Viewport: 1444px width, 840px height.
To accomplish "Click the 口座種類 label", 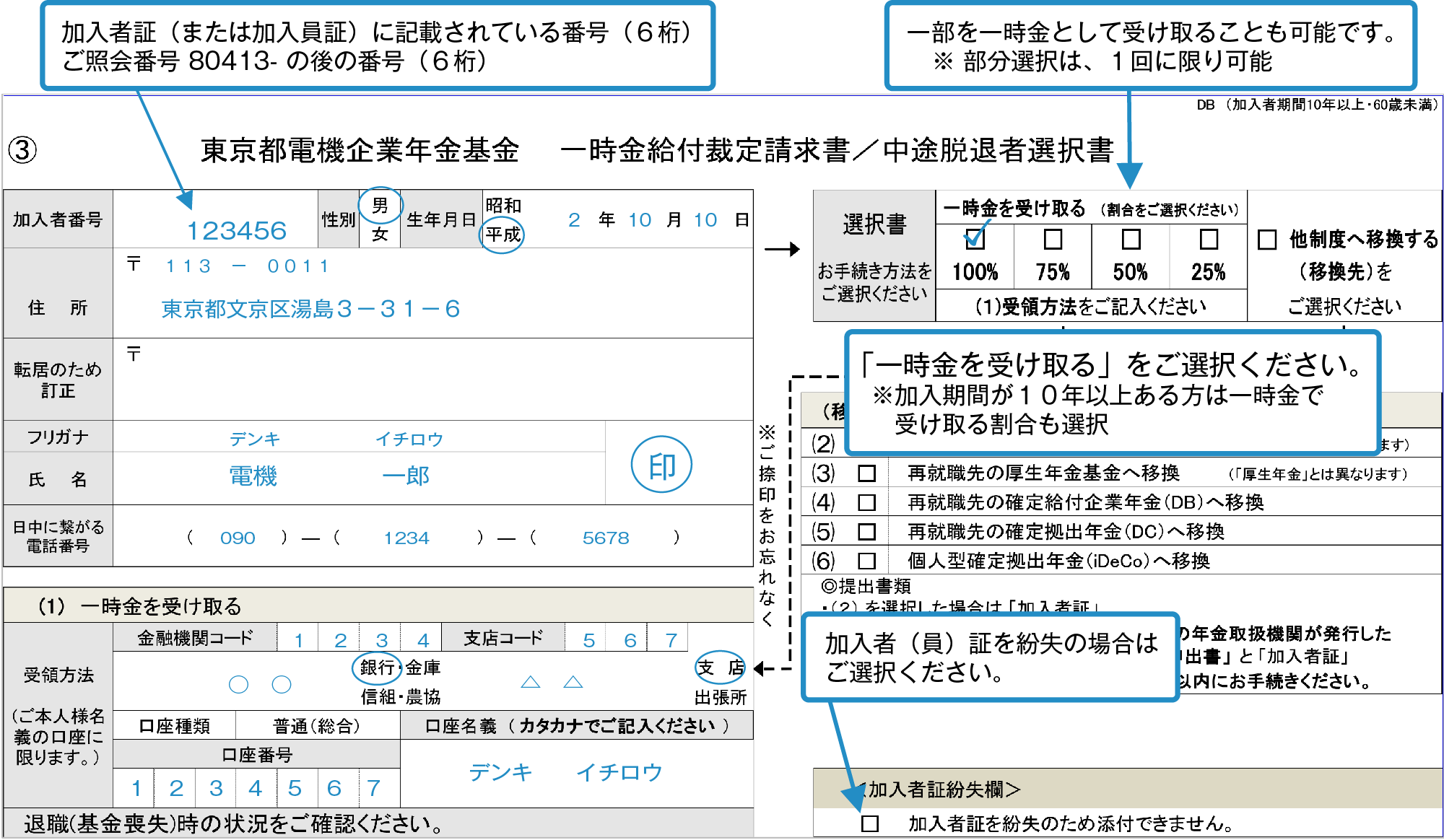I will (x=175, y=726).
